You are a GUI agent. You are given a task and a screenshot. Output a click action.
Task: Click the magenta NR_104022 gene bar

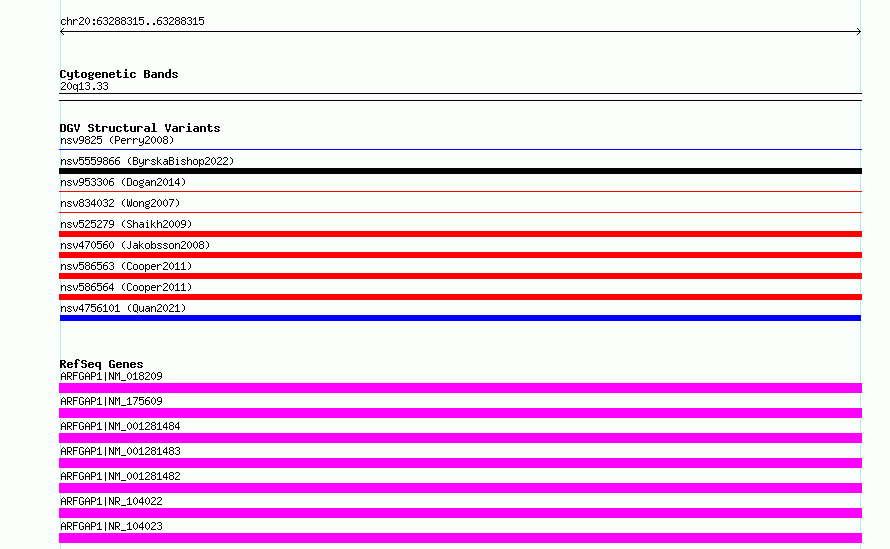click(x=460, y=513)
